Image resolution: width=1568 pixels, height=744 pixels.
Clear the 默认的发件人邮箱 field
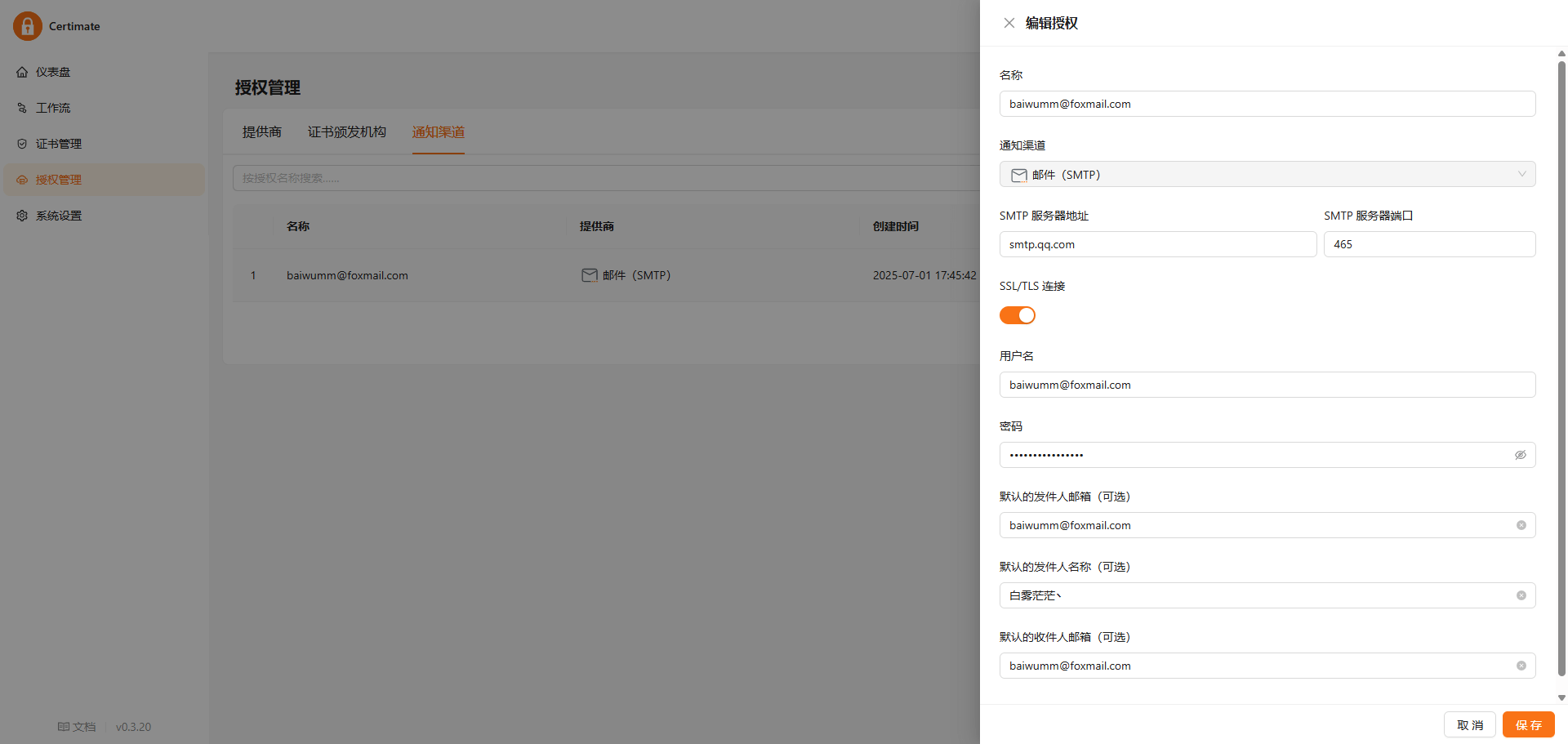coord(1521,525)
